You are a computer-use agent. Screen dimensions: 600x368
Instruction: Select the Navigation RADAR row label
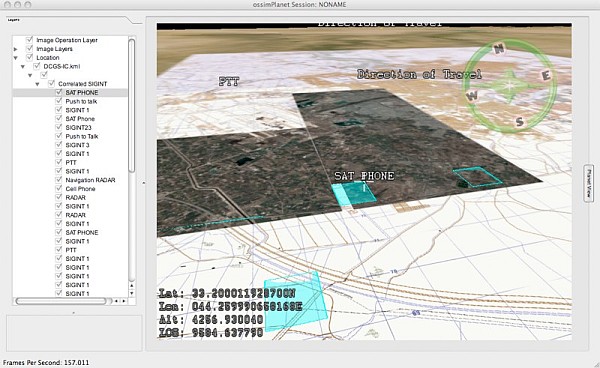coord(90,180)
